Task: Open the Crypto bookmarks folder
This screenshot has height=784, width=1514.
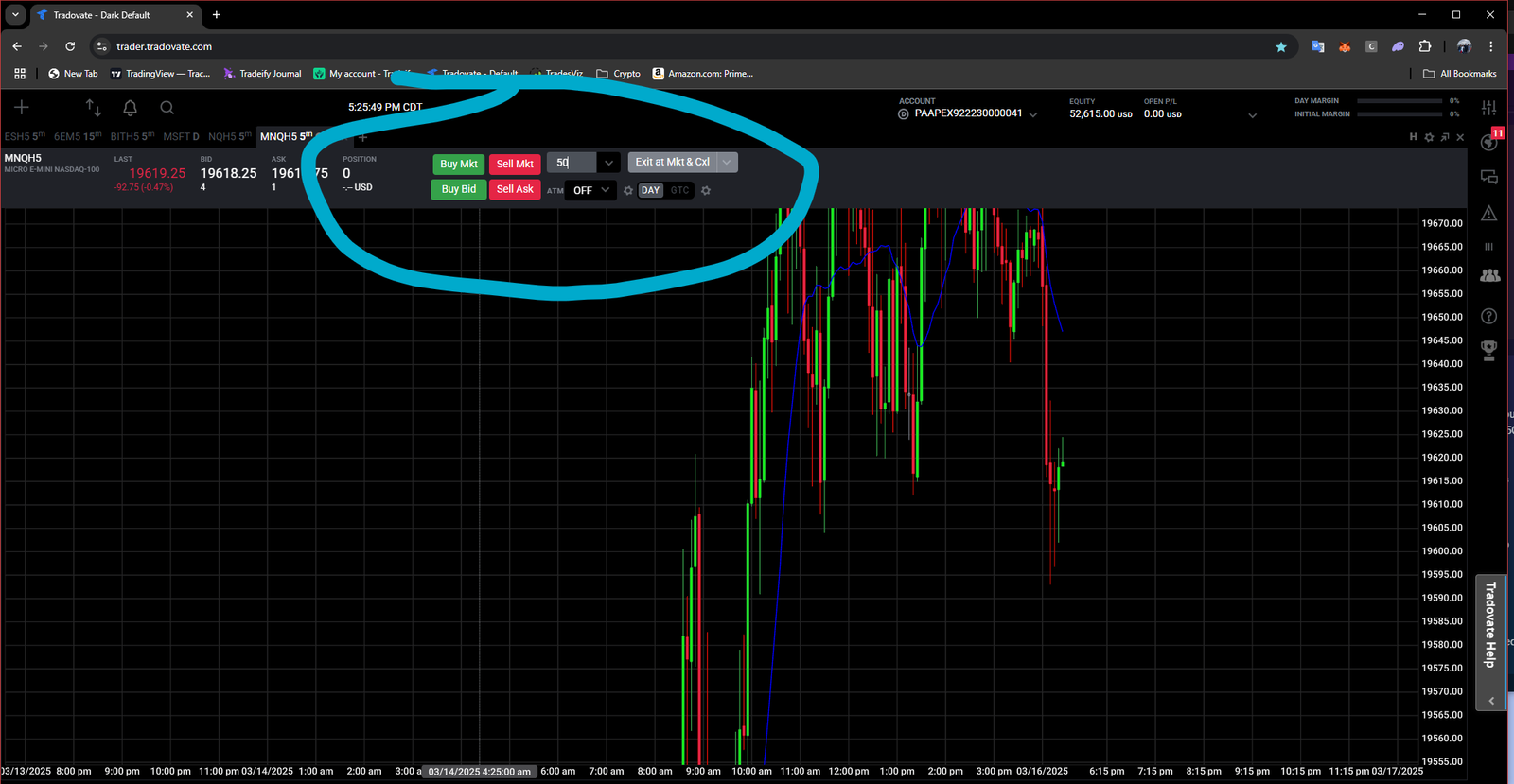Action: point(618,74)
